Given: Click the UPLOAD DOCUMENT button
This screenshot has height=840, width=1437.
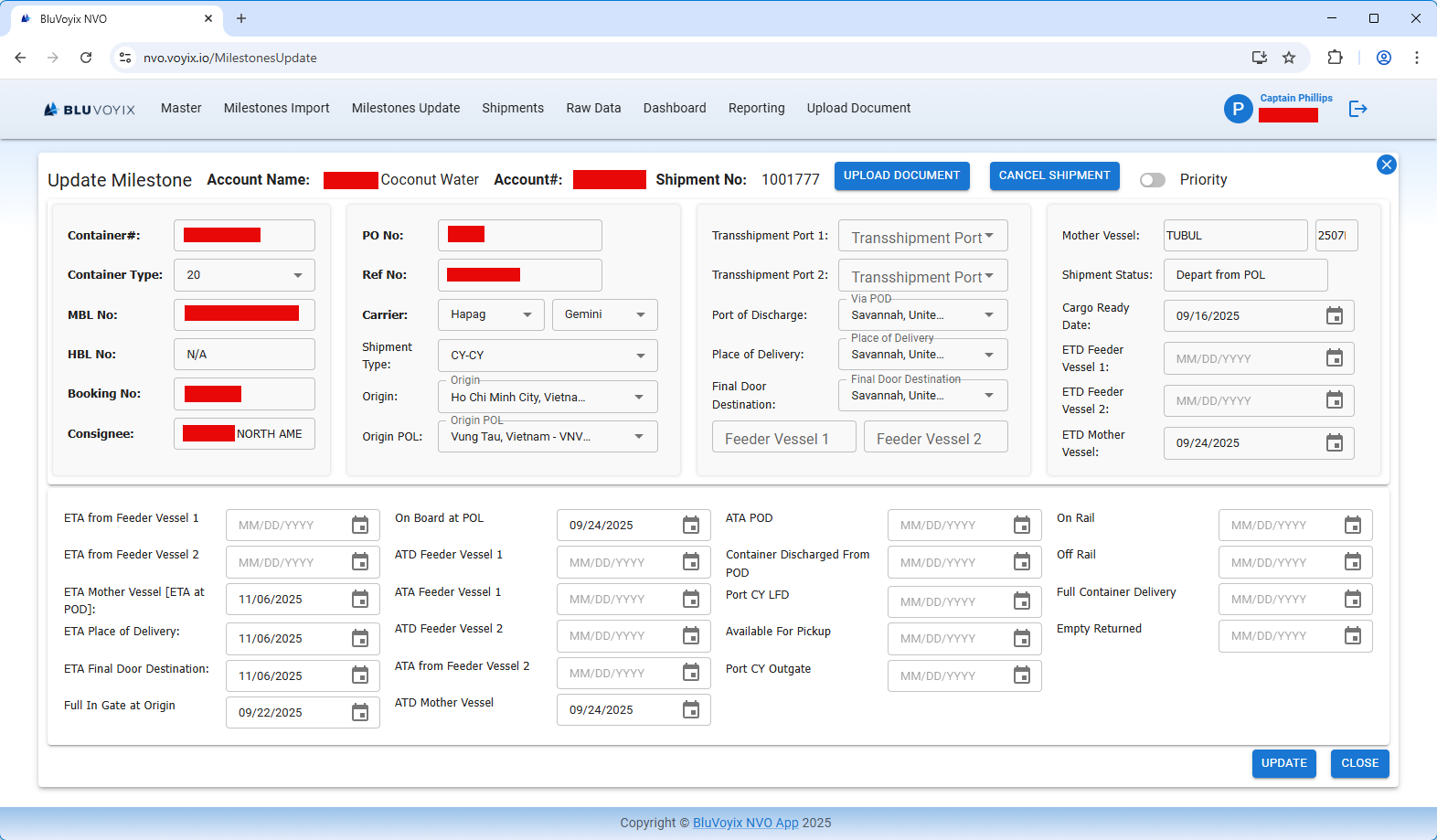Looking at the screenshot, I should [x=901, y=175].
